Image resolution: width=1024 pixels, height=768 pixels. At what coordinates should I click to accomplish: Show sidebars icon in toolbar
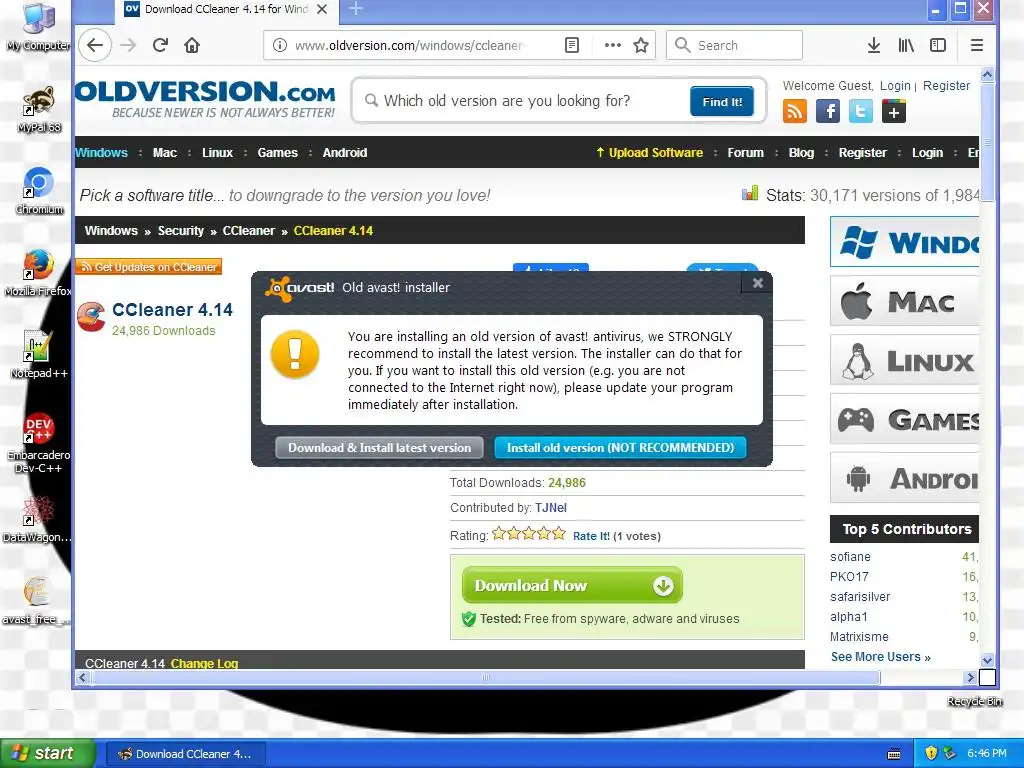pyautogui.click(x=938, y=45)
